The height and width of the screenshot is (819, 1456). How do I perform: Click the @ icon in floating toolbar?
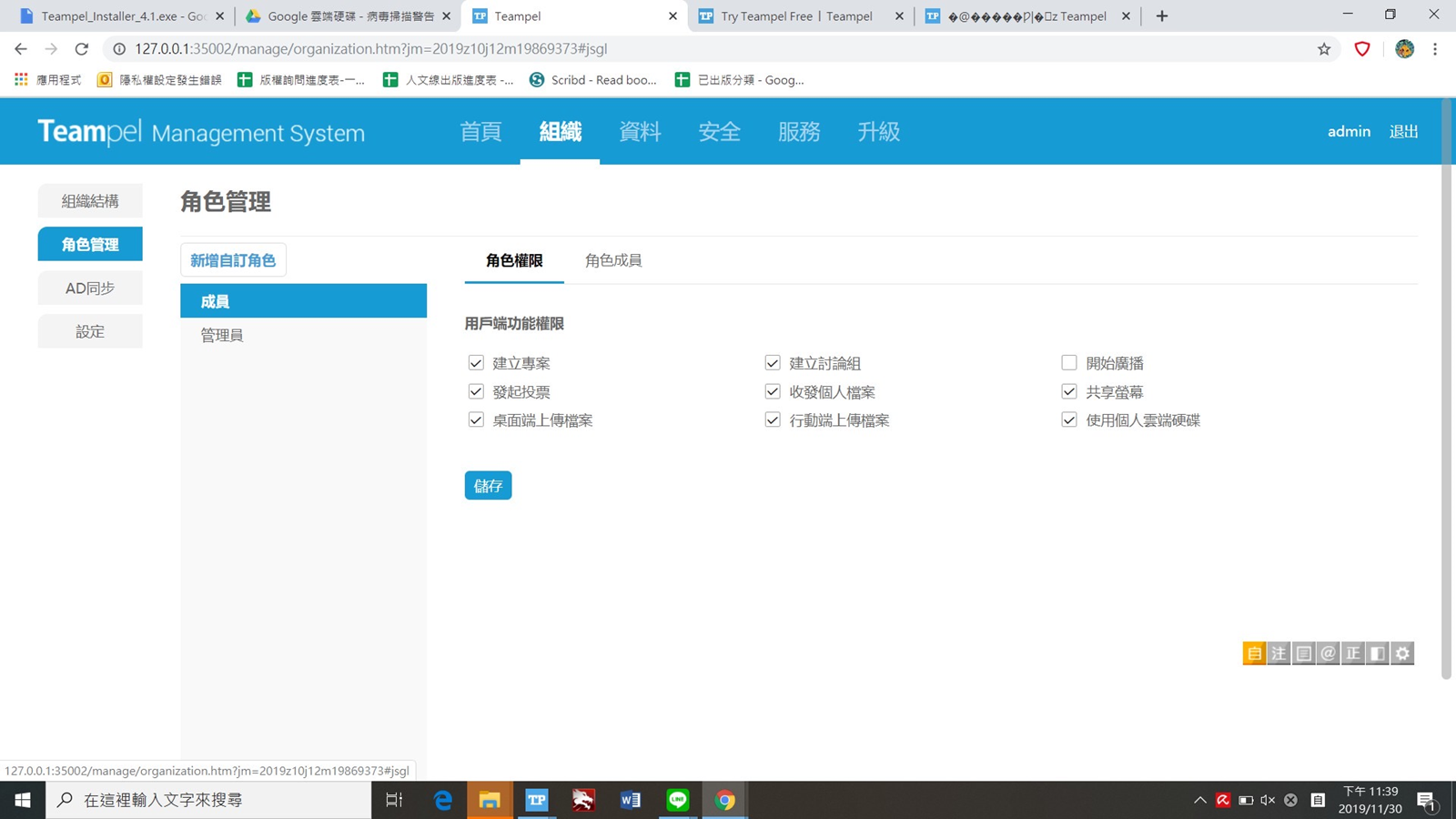click(1328, 653)
